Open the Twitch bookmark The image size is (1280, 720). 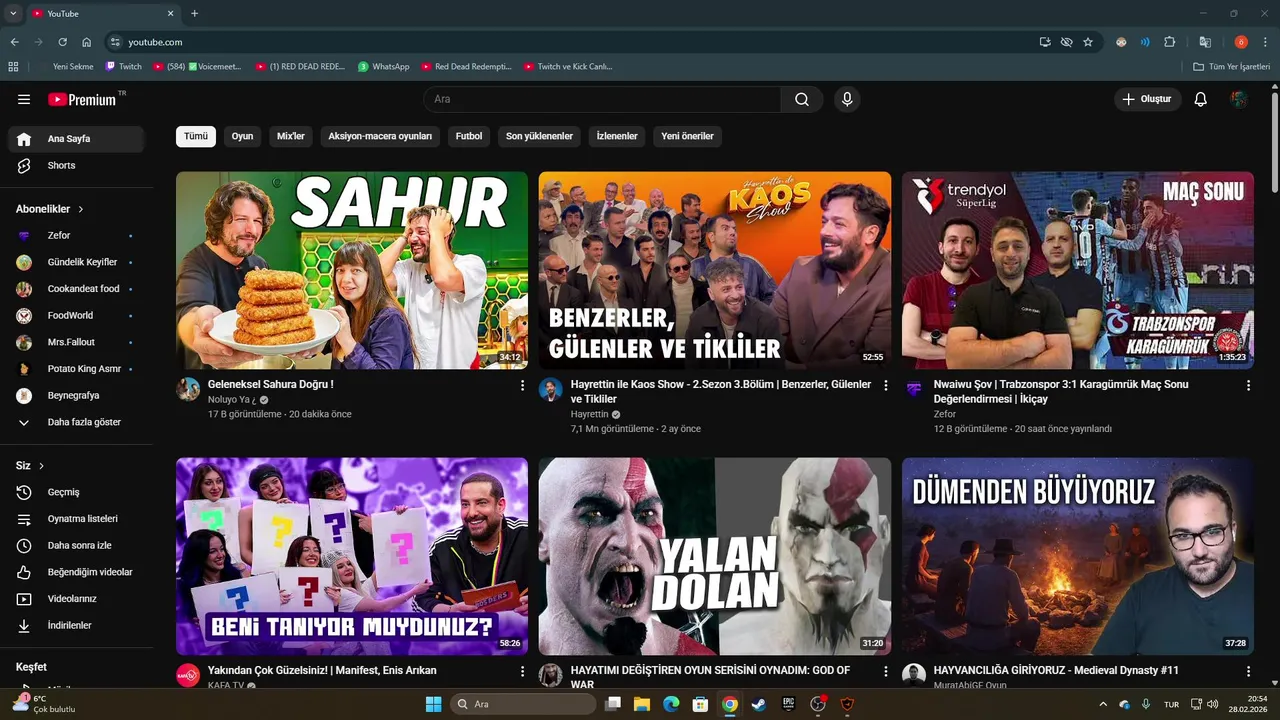point(124,66)
